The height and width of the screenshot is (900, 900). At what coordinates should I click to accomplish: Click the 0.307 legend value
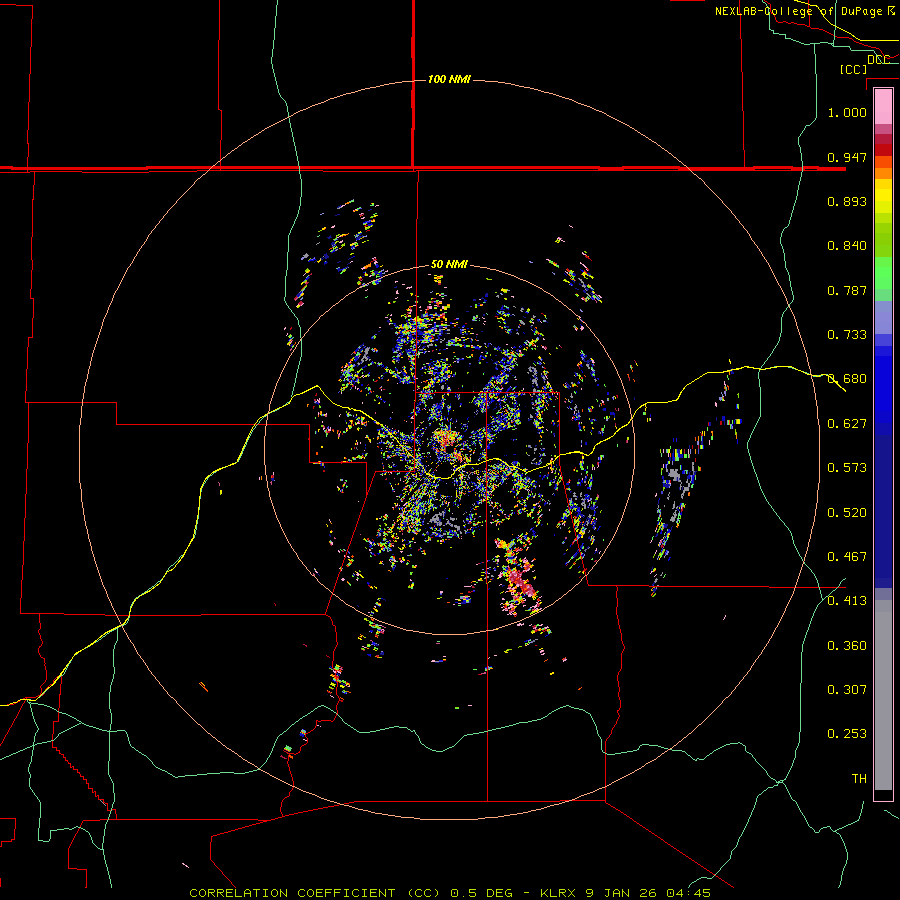[x=847, y=689]
